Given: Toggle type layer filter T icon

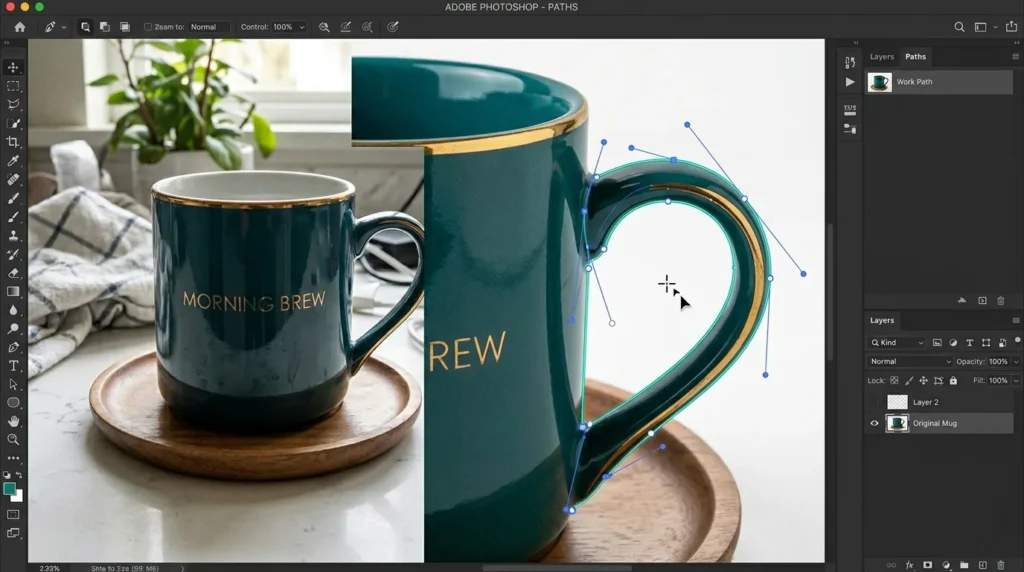Looking at the screenshot, I should tap(969, 342).
